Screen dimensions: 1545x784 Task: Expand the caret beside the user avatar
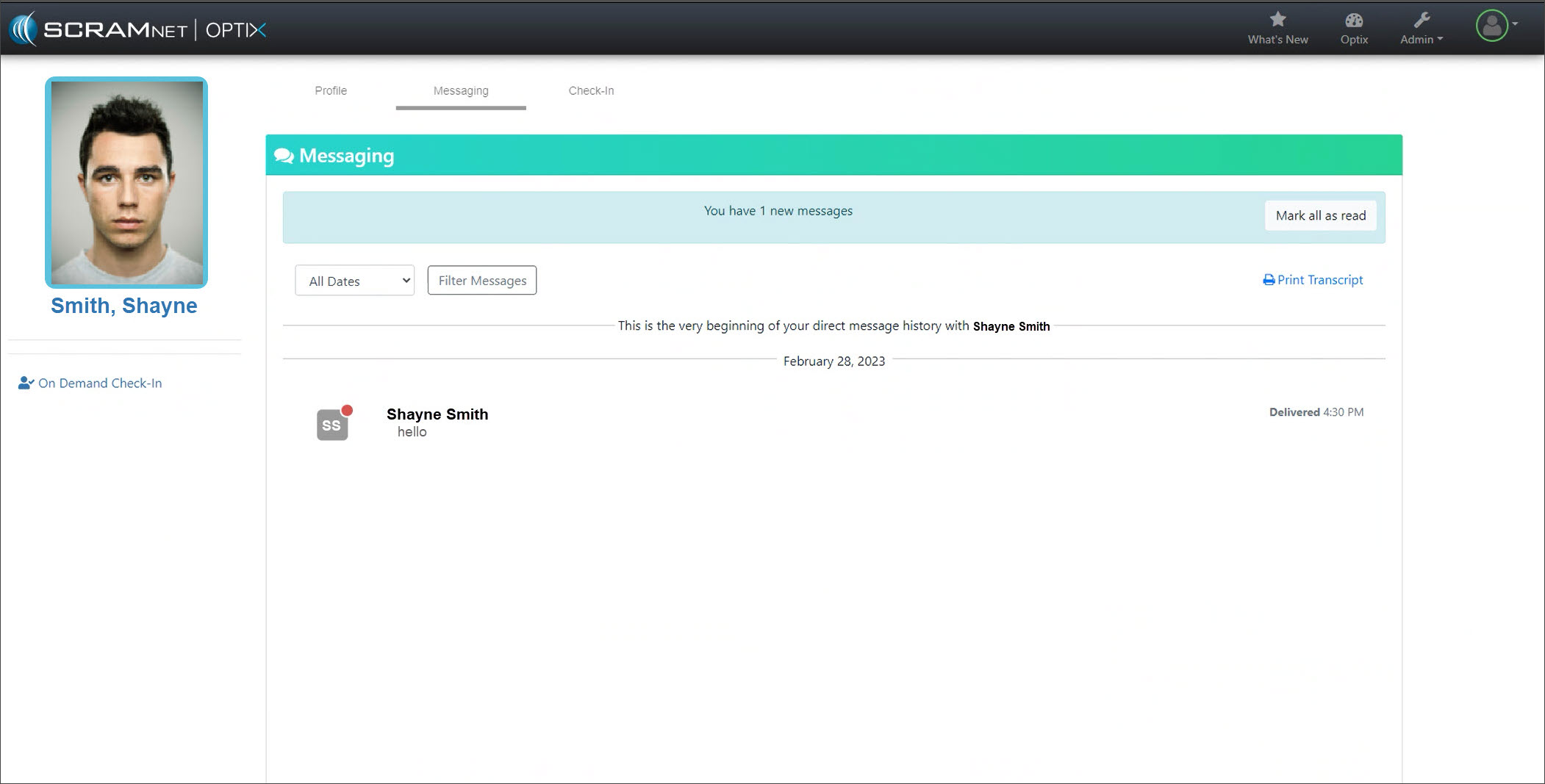click(x=1515, y=24)
